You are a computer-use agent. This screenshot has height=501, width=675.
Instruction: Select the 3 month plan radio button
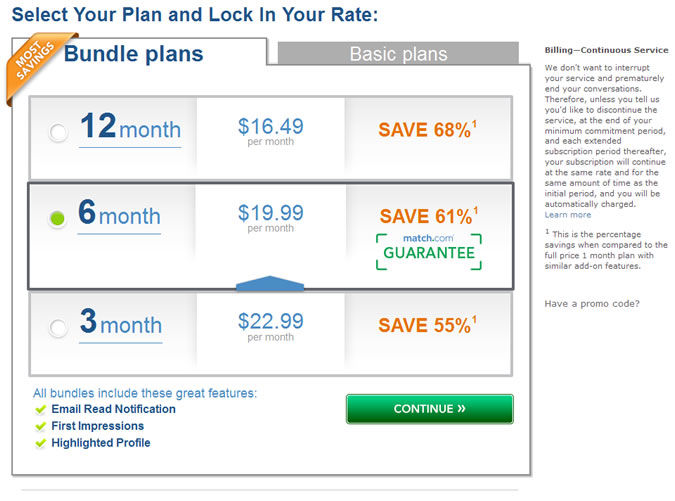click(58, 328)
